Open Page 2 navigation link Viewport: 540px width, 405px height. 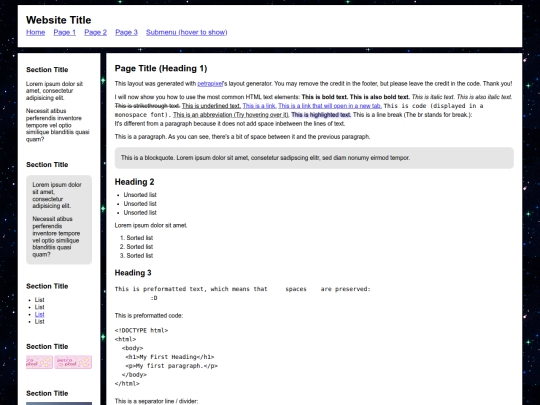click(95, 32)
